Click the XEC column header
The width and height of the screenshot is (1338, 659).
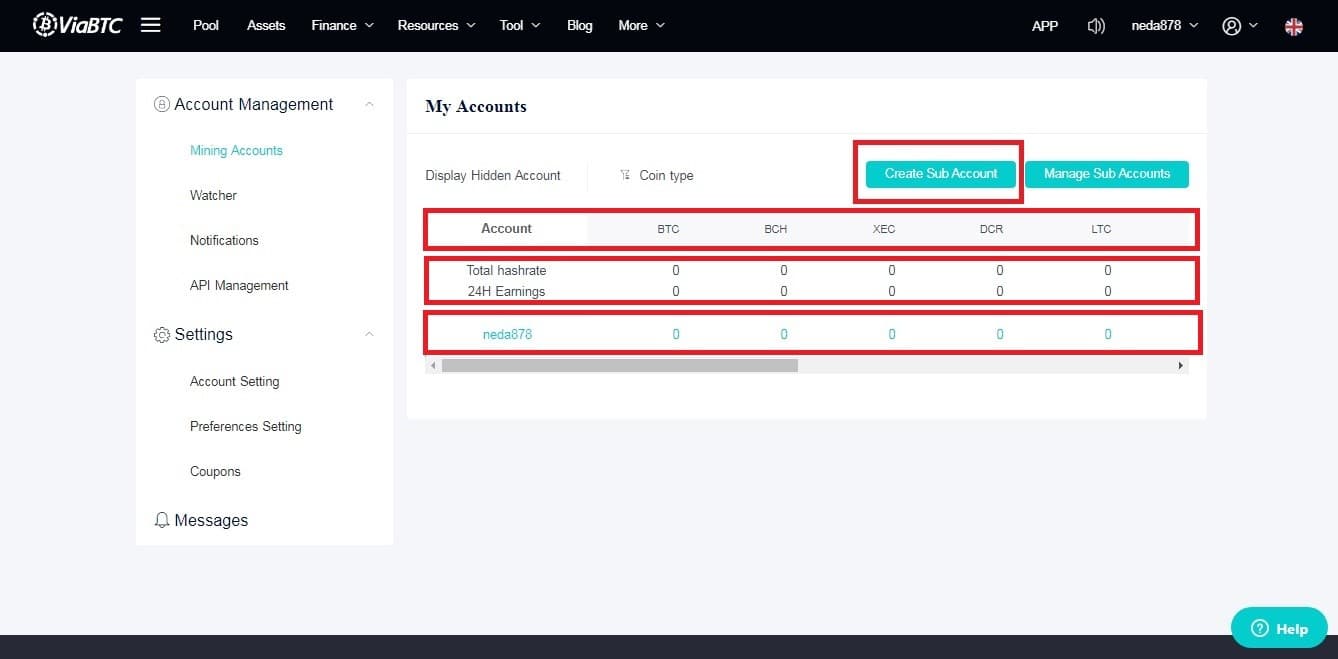click(x=884, y=229)
